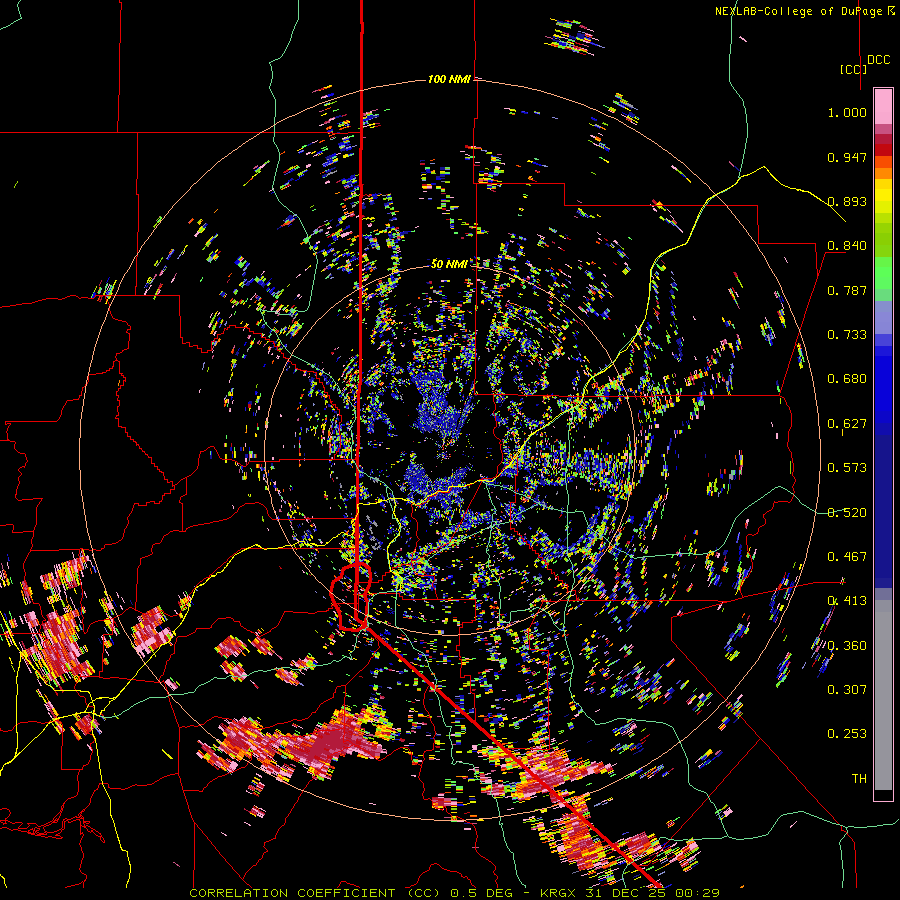Click the KRGX station identifier in caption
The width and height of the screenshot is (900, 900).
pyautogui.click(x=559, y=893)
